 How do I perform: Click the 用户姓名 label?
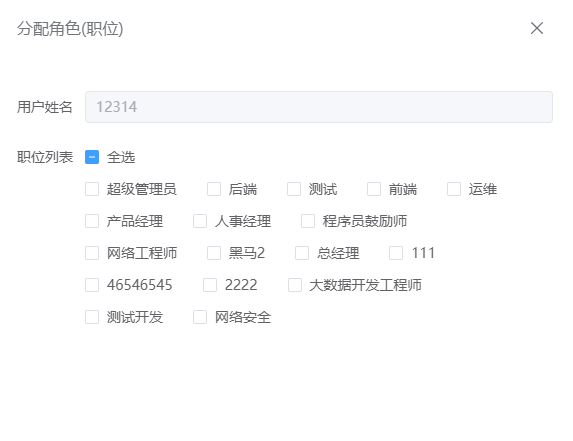point(45,107)
